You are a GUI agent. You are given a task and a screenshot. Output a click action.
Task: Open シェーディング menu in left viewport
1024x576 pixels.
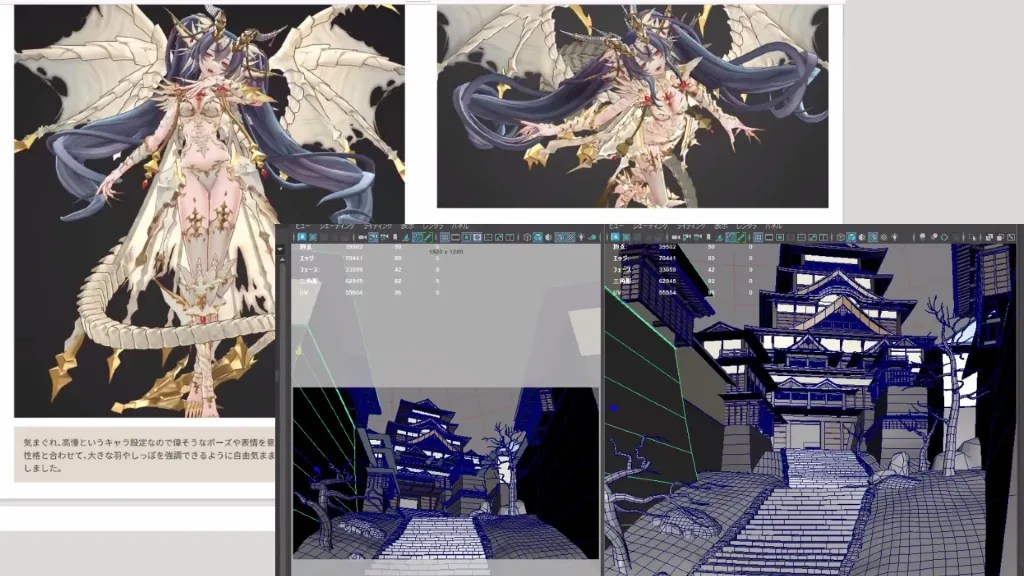pos(336,226)
